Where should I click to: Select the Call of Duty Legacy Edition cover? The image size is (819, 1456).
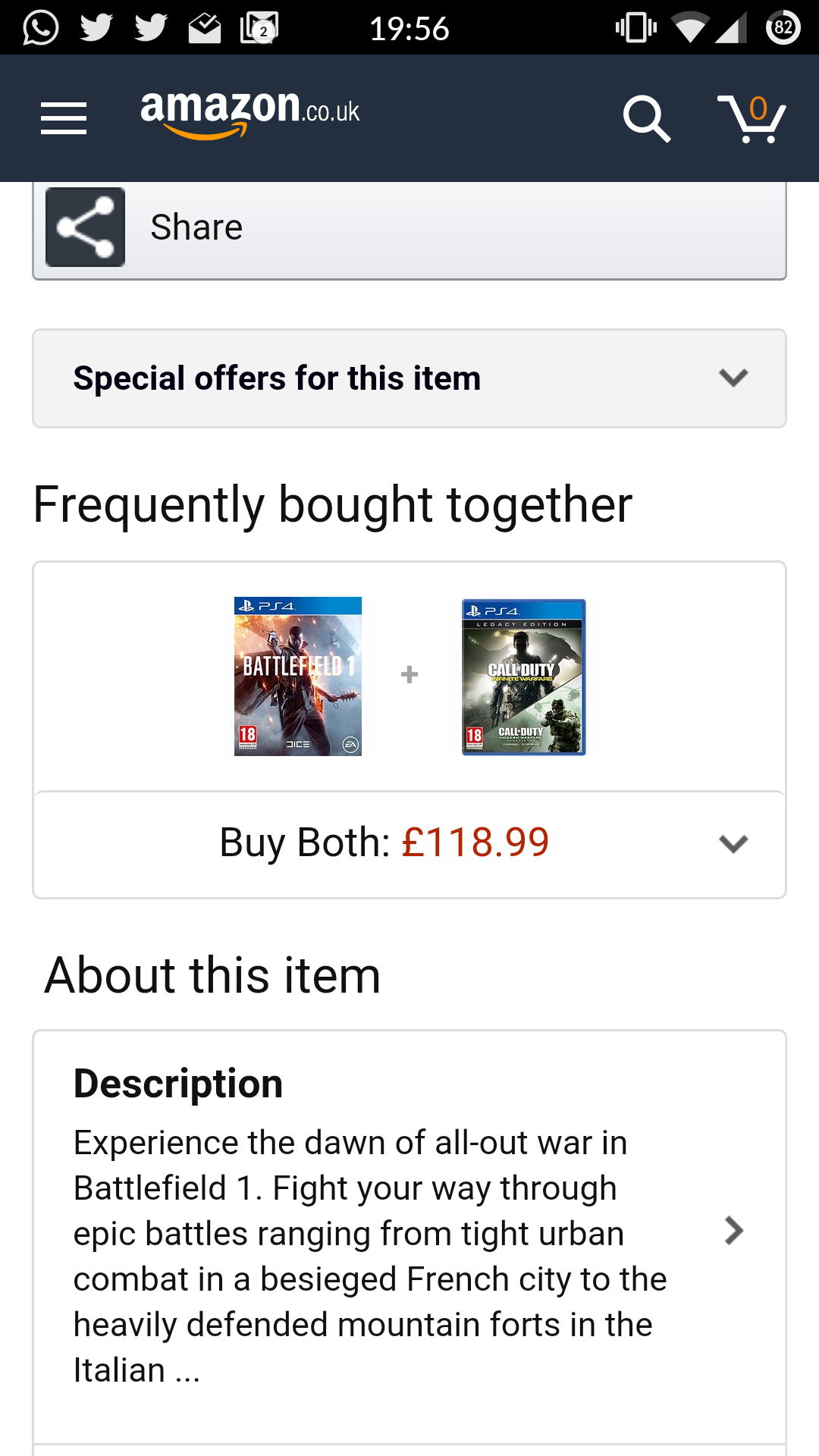tap(524, 676)
